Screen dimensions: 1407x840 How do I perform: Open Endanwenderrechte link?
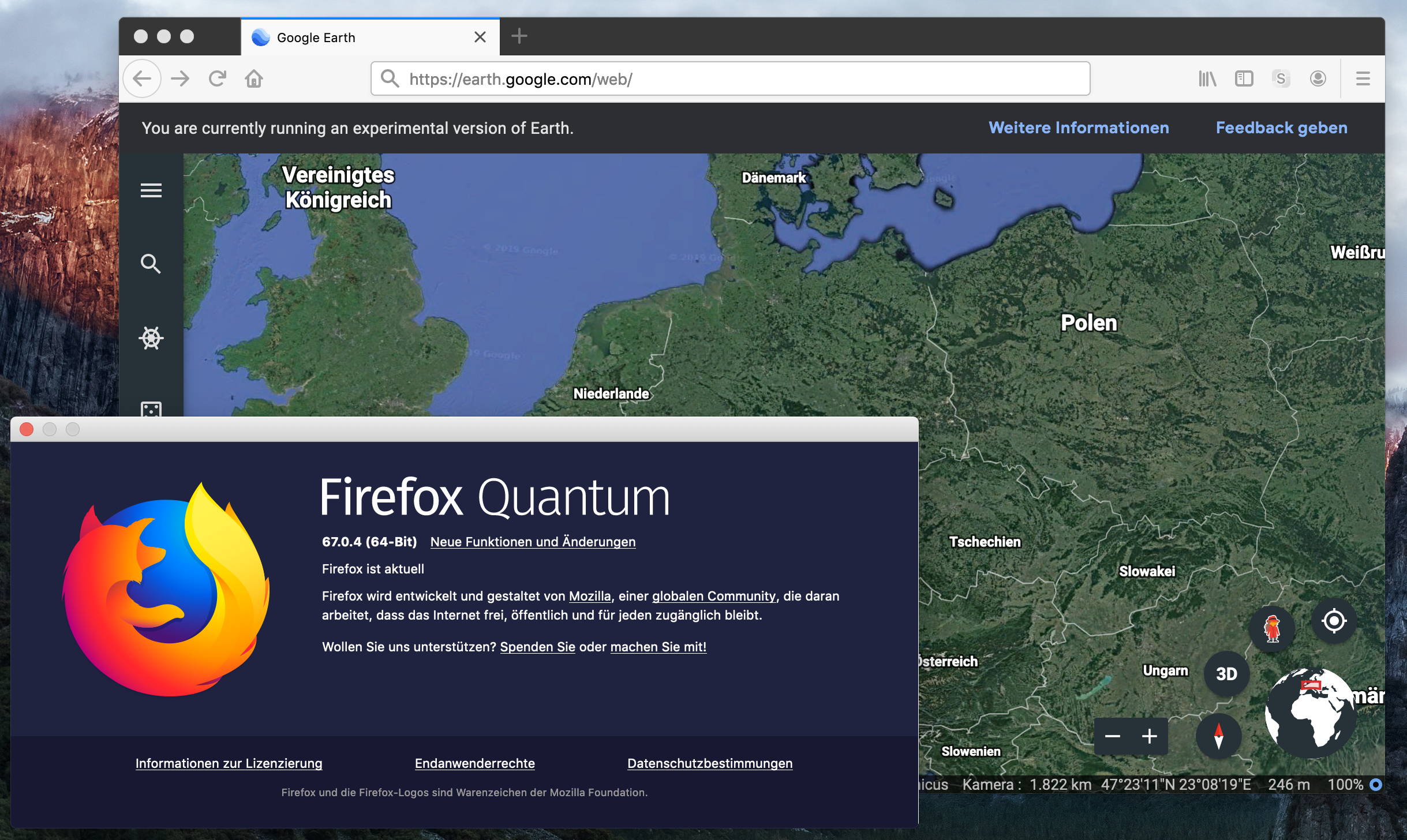pyautogui.click(x=474, y=763)
